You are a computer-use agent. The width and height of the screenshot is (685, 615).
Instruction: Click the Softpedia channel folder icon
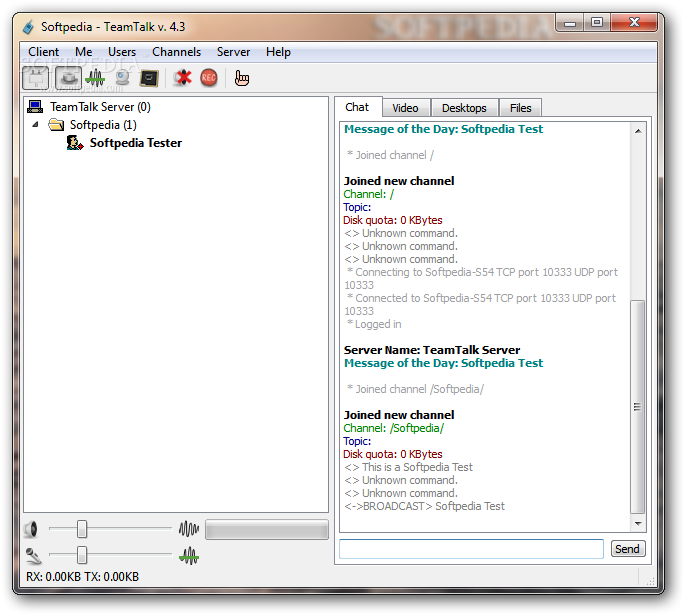[x=56, y=125]
